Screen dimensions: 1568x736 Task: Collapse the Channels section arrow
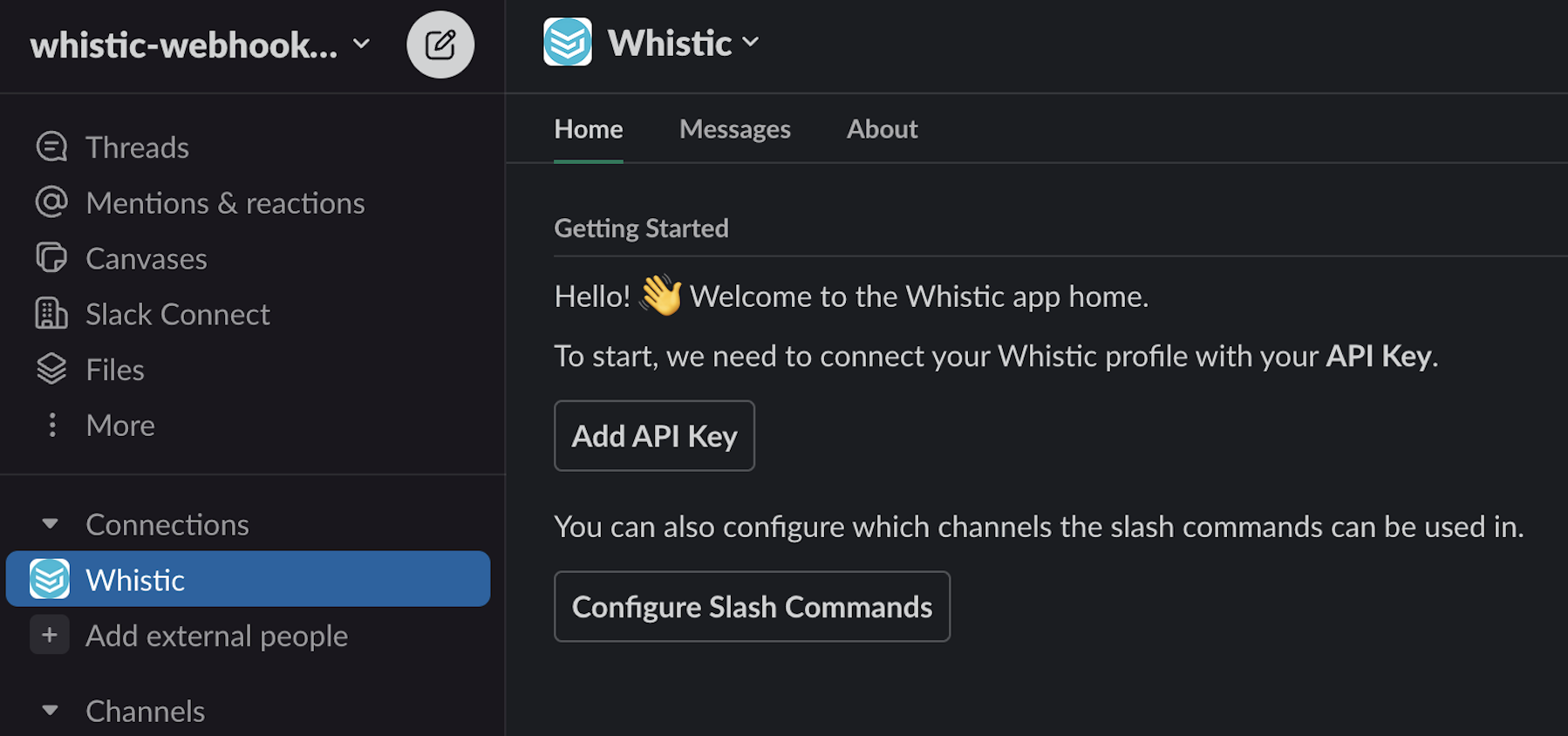pos(50,711)
